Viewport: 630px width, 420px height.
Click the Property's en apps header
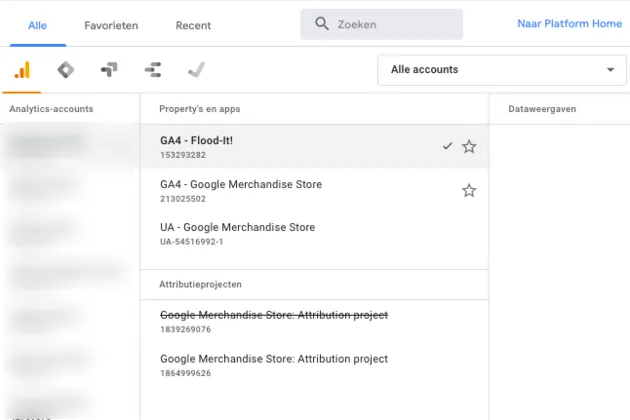[x=200, y=109]
